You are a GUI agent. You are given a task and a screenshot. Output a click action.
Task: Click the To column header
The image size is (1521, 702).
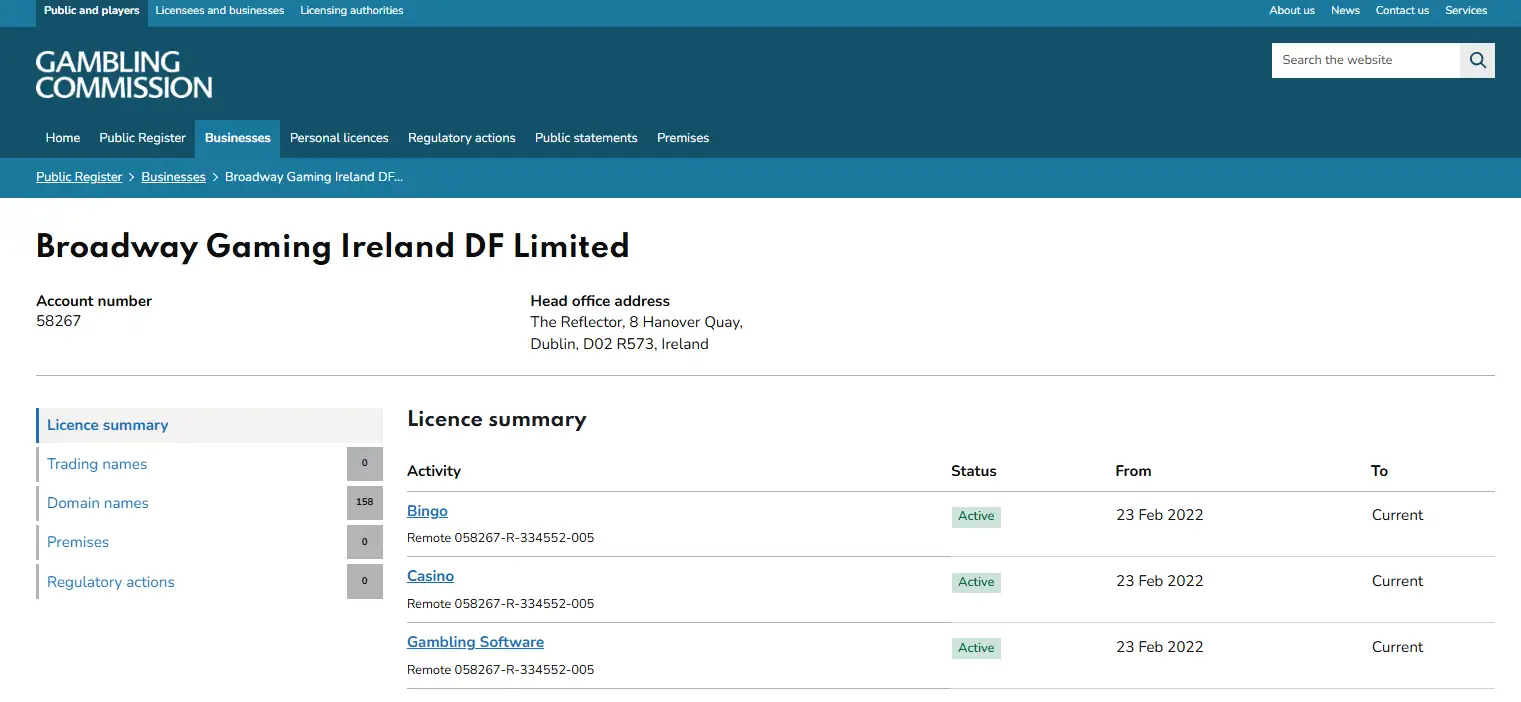(x=1380, y=471)
